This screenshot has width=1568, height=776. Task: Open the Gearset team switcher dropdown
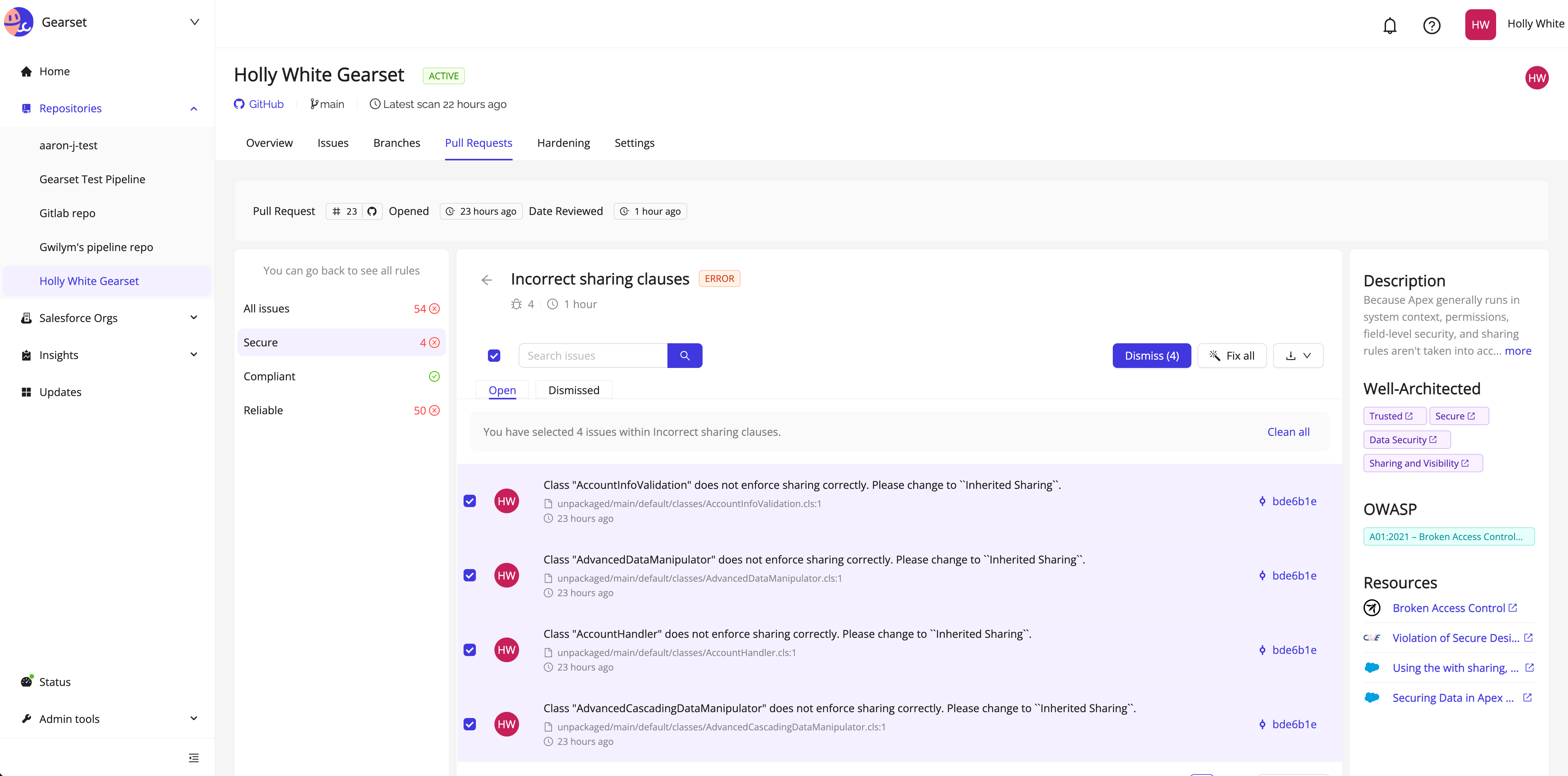(x=194, y=22)
